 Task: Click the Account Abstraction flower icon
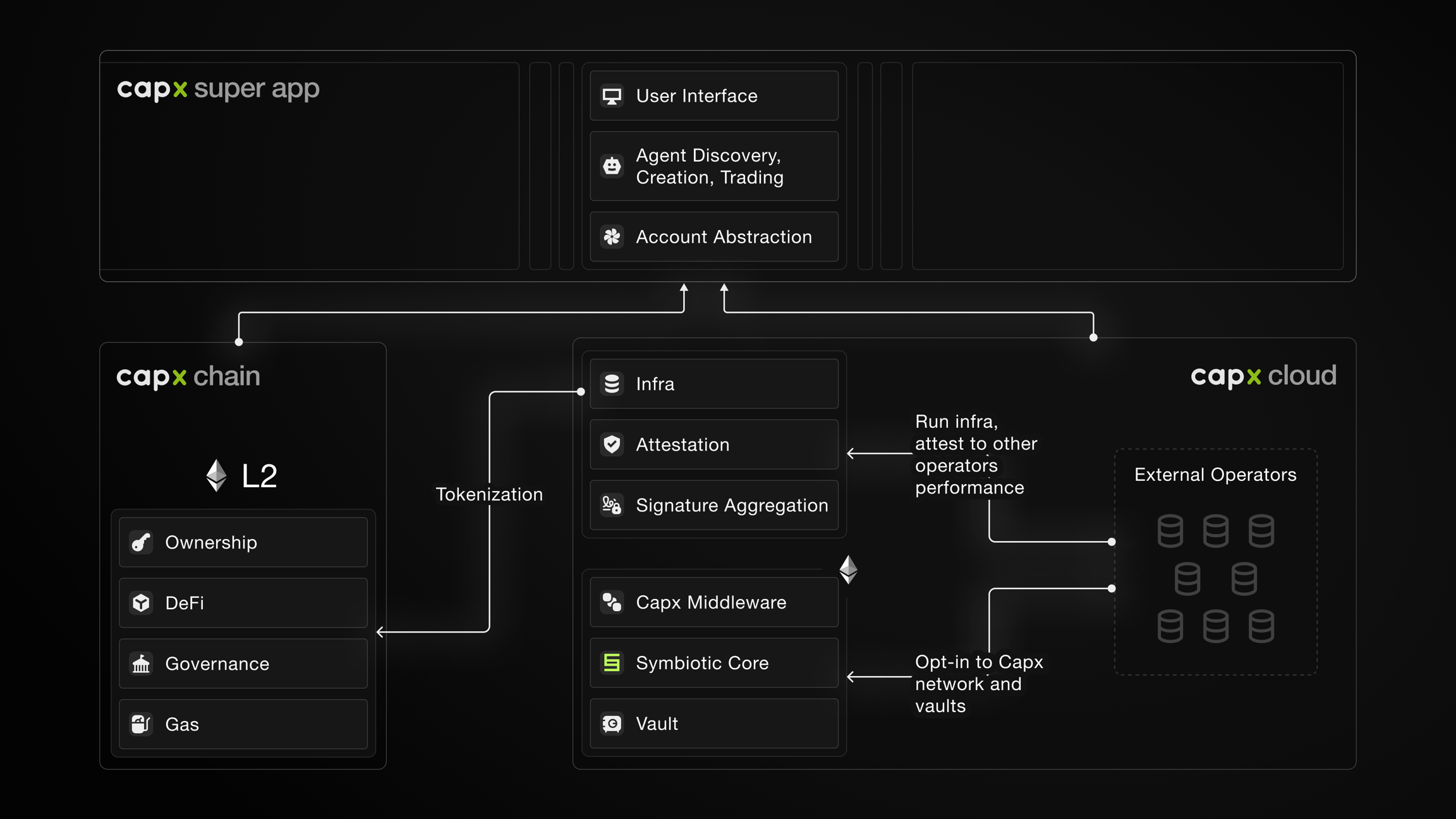[x=612, y=237]
